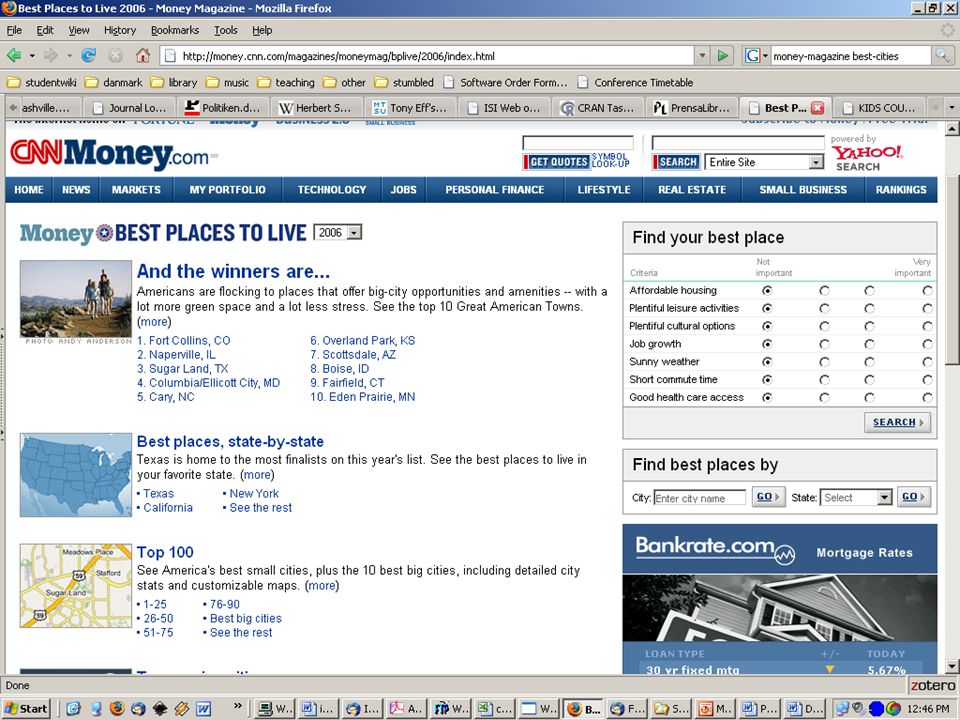960x720 pixels.
Task: Click GO next to the city field
Action: point(768,497)
